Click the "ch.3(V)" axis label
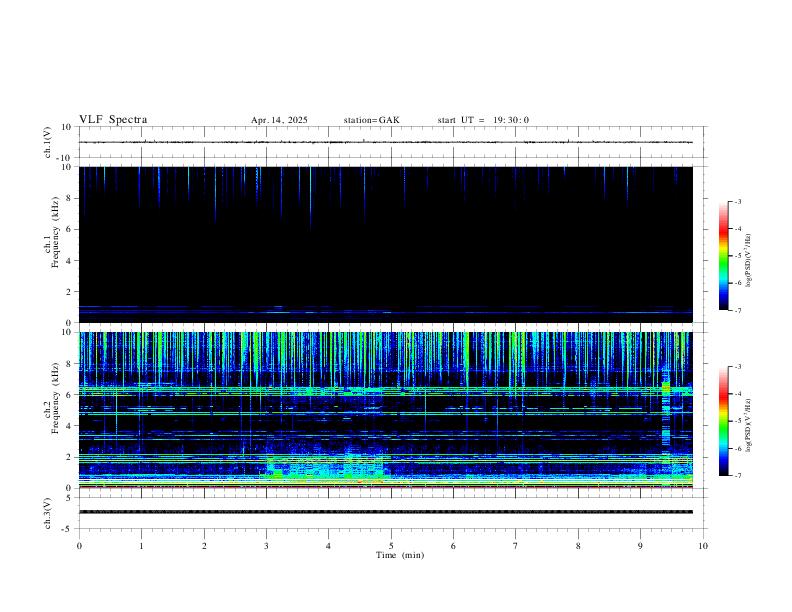 coord(48,513)
